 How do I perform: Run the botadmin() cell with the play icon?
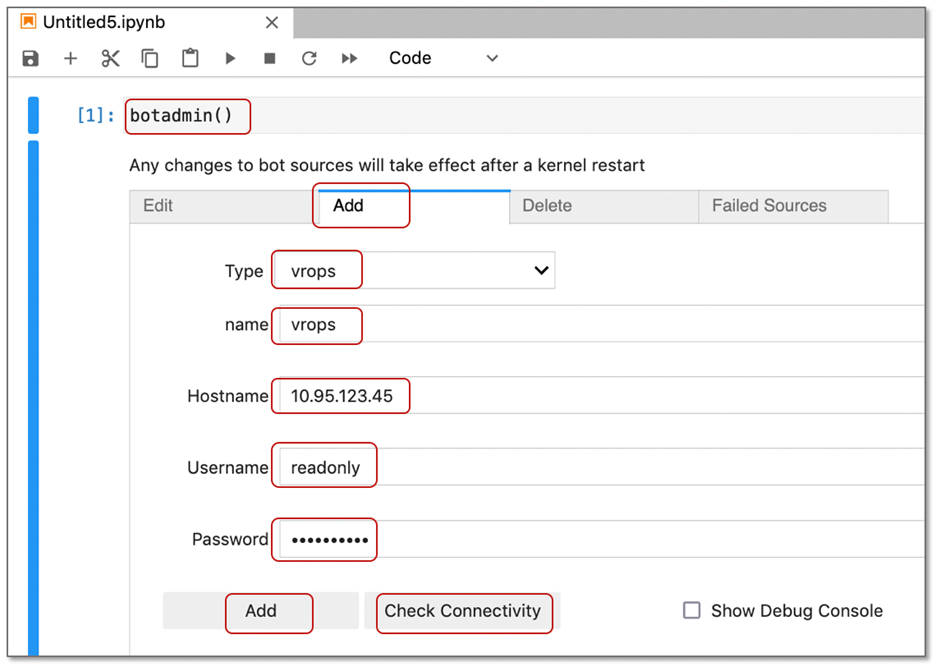tap(230, 58)
